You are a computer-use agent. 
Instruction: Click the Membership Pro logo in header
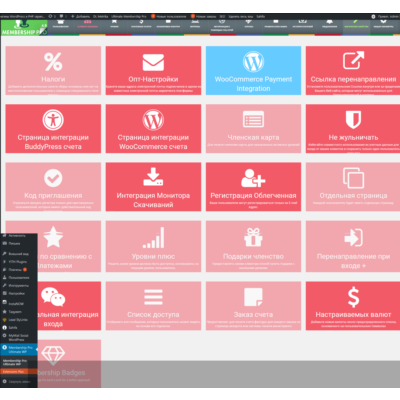click(24, 27)
